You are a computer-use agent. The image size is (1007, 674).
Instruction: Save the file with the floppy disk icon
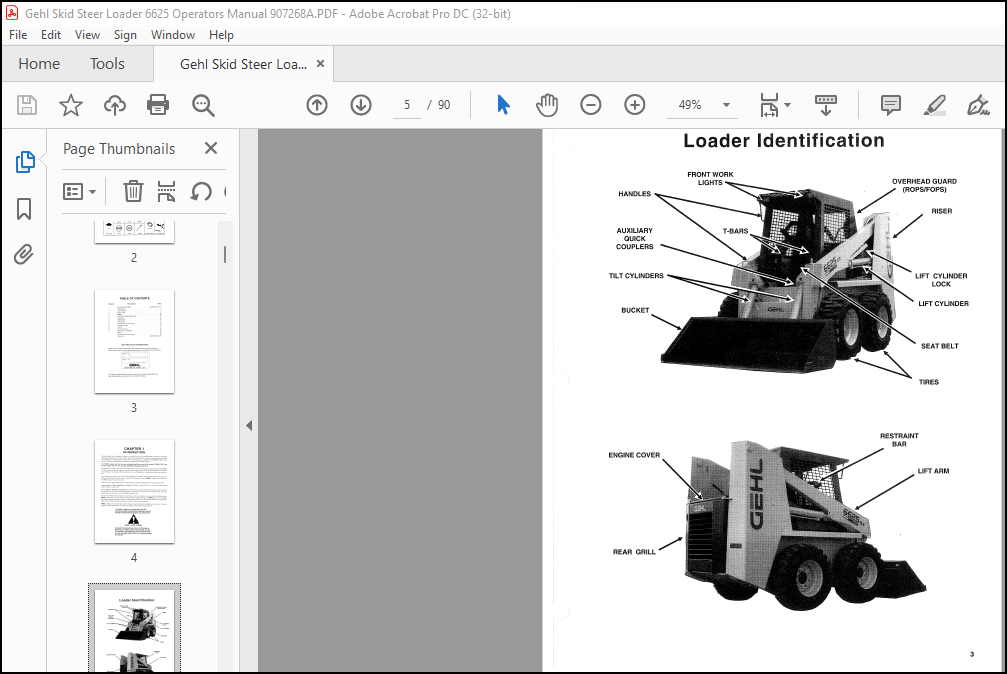27,105
